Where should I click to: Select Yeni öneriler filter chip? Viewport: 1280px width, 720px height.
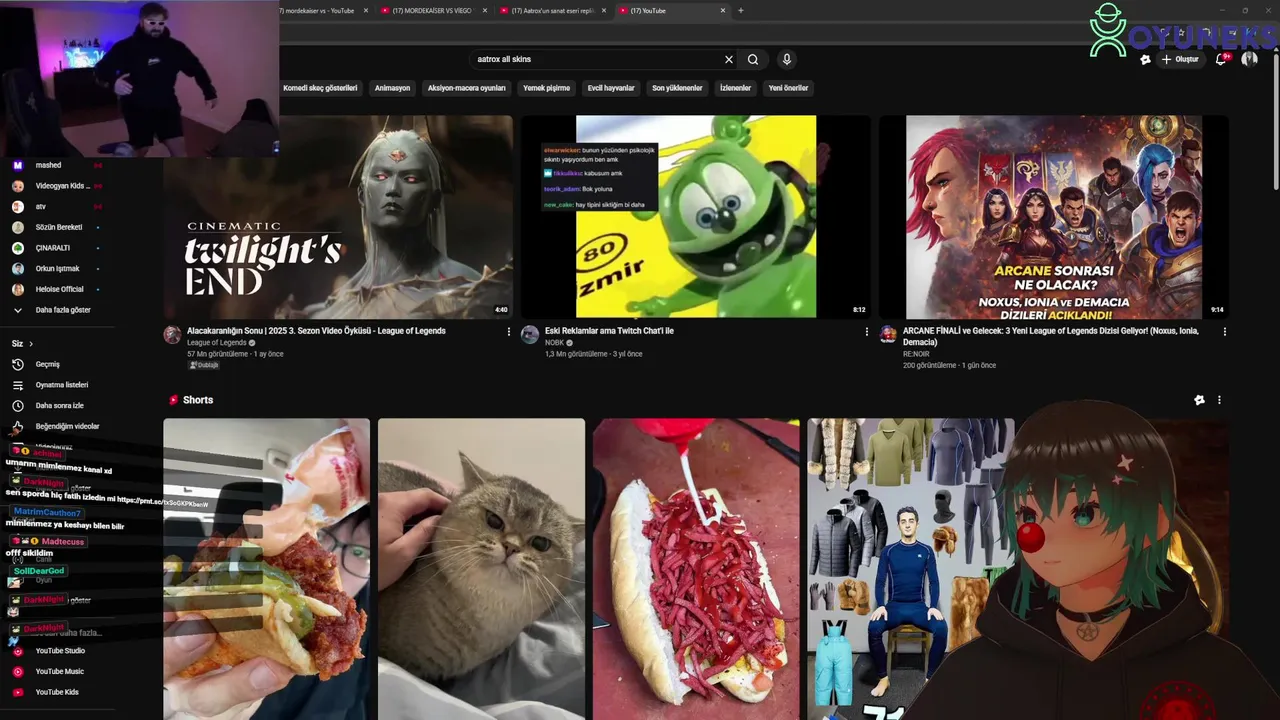tap(788, 88)
